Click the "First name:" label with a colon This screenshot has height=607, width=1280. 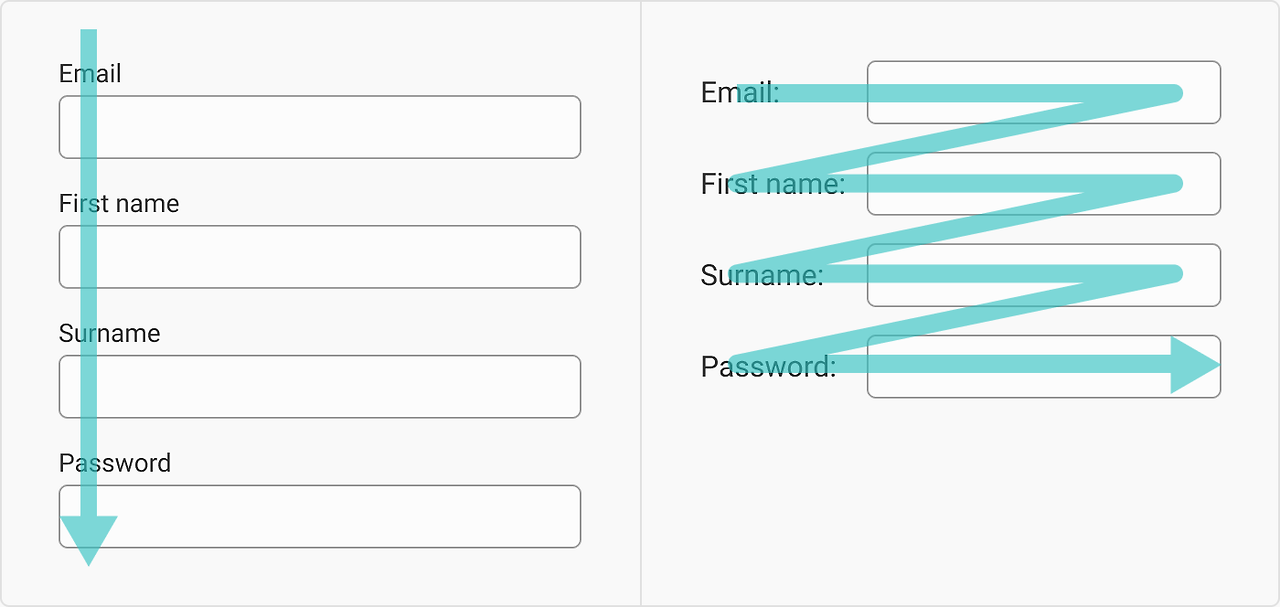point(773,184)
